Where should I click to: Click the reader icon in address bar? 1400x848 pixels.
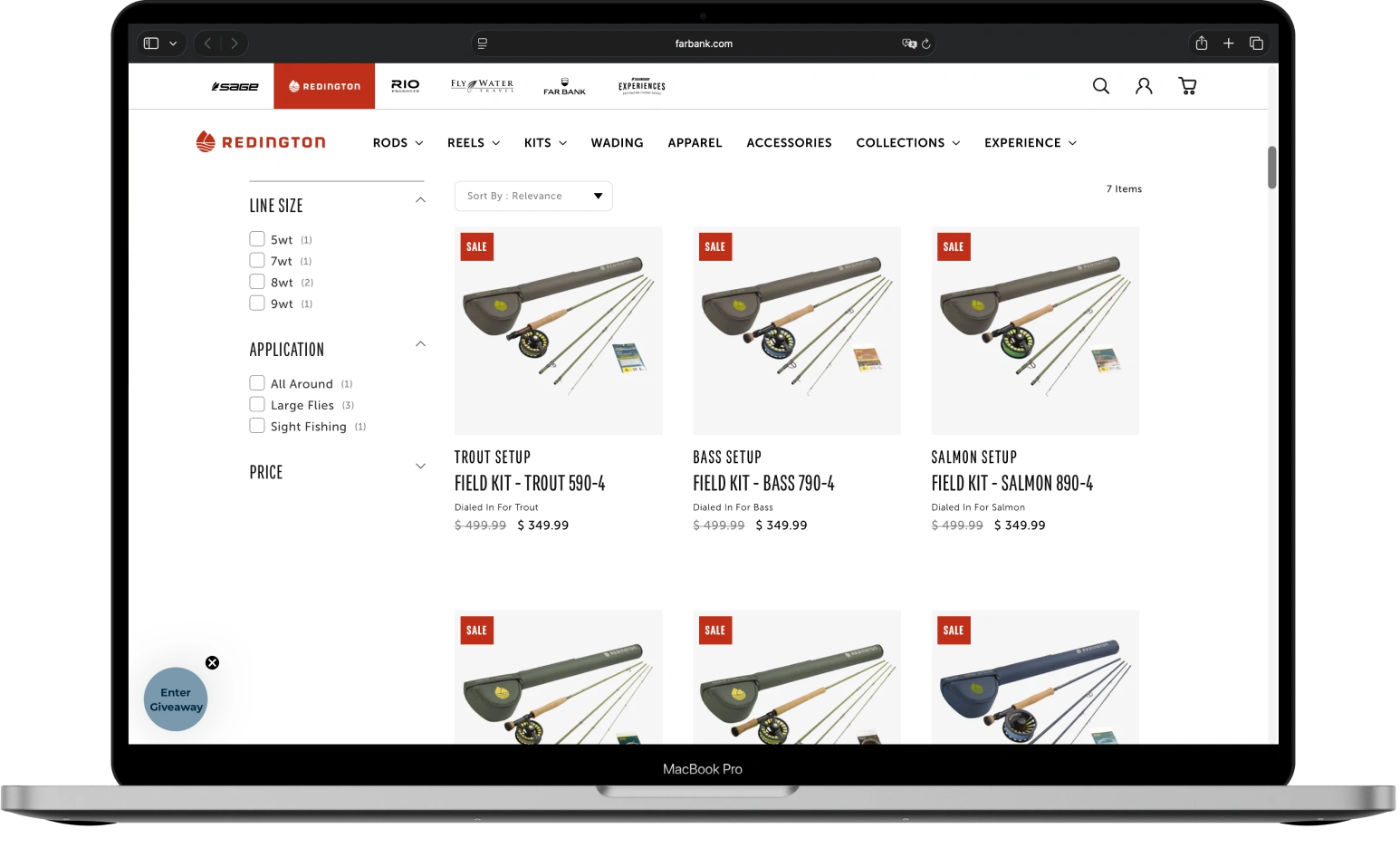[483, 43]
